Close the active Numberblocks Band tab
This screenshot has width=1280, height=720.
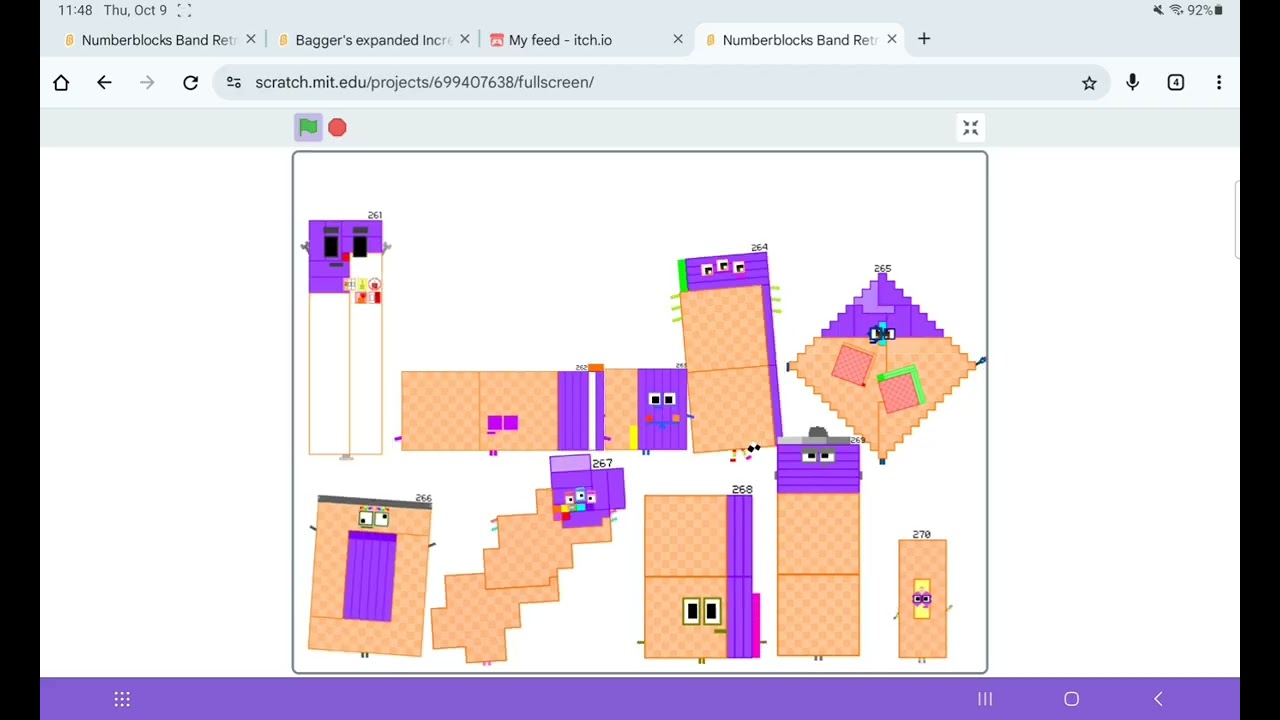pos(892,39)
